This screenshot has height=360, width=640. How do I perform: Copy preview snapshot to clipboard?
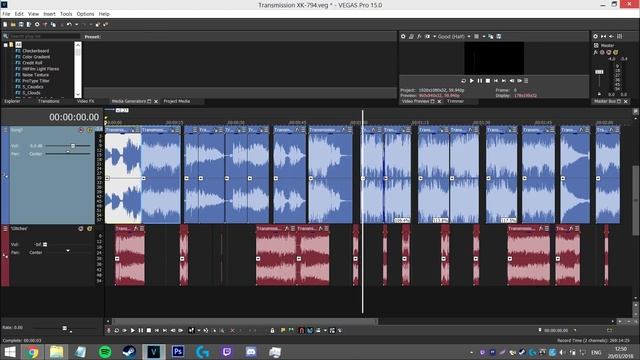(491, 36)
